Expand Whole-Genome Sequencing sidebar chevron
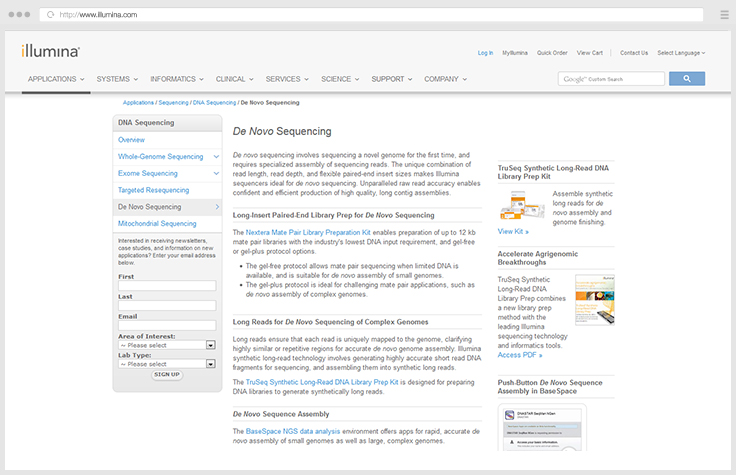 (x=215, y=156)
